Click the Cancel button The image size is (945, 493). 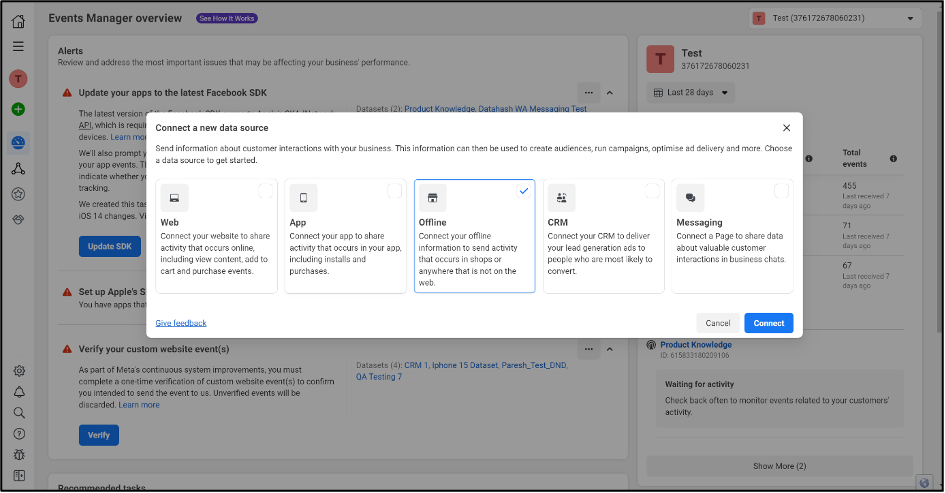click(x=718, y=323)
